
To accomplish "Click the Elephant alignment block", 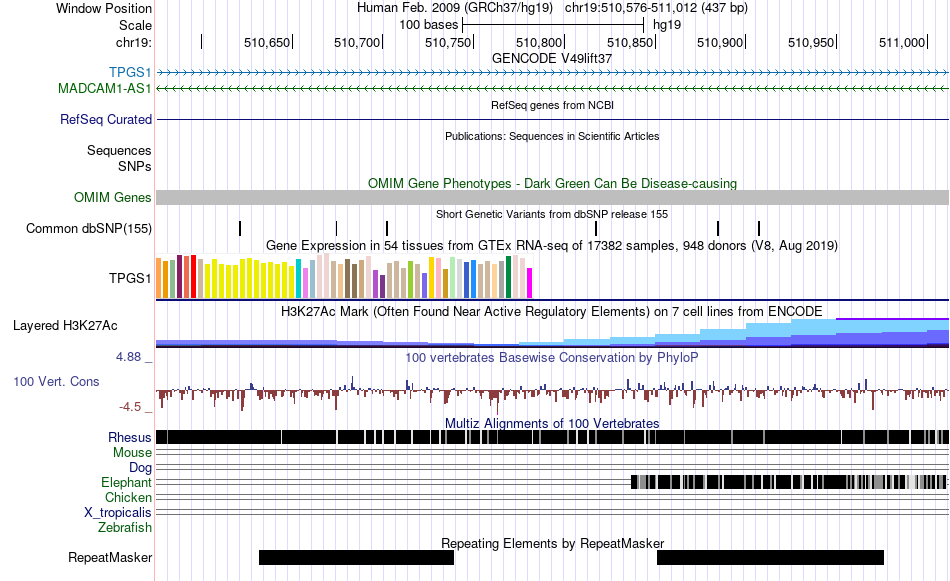I will pyautogui.click(x=788, y=482).
